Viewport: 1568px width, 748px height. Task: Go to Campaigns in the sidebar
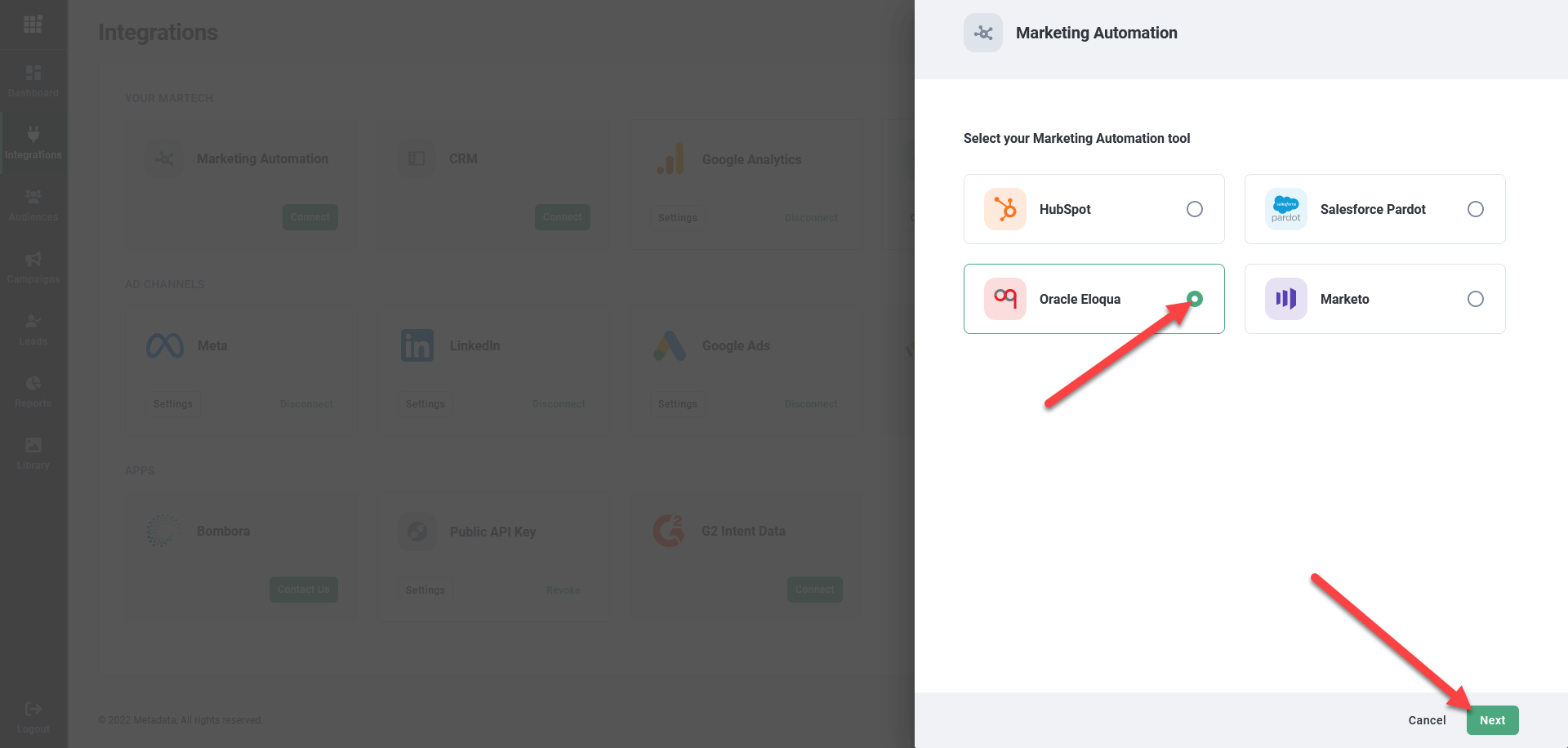pos(33,267)
